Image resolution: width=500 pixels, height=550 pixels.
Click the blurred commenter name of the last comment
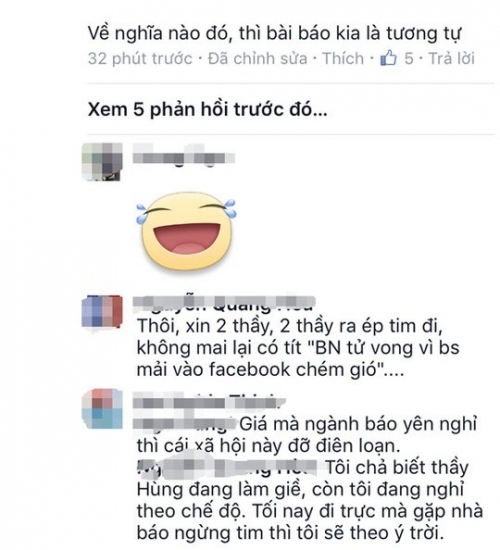pos(209,402)
